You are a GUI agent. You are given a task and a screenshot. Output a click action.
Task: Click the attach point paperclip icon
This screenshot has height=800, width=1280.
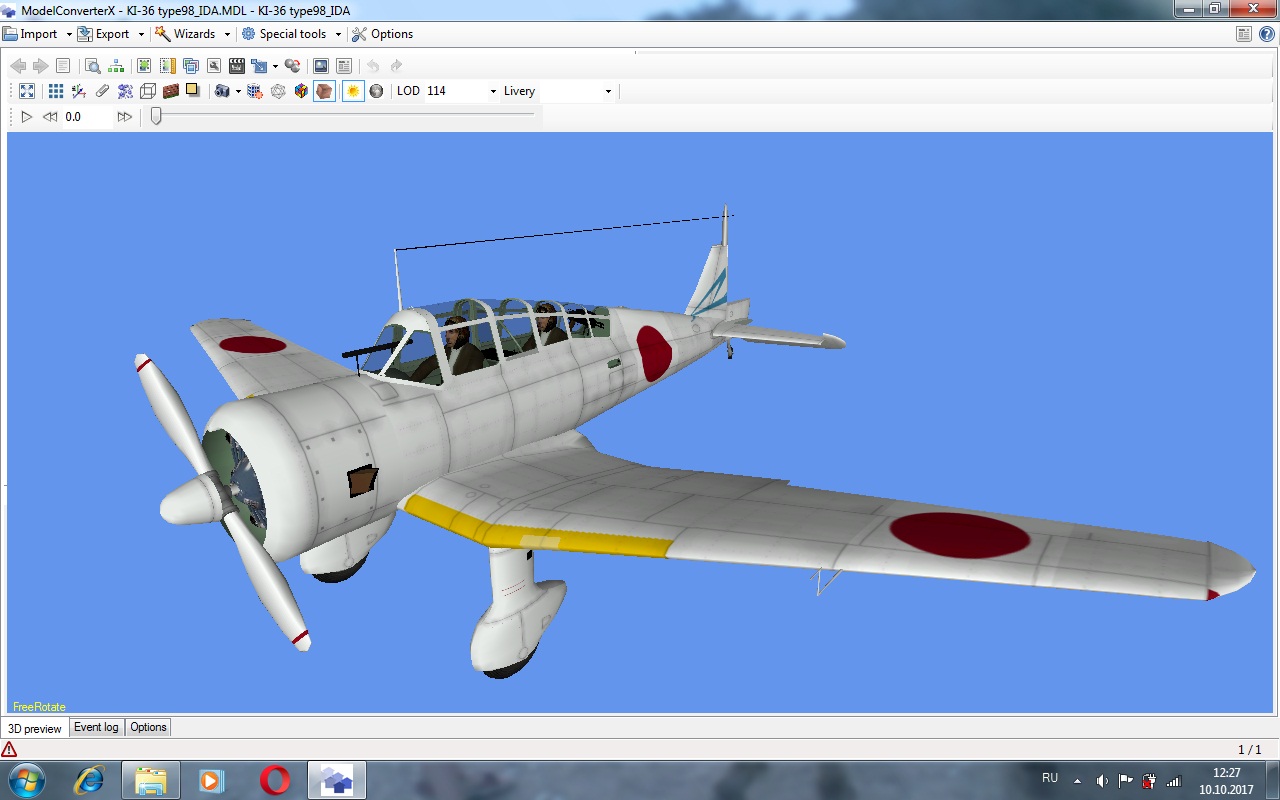(102, 91)
